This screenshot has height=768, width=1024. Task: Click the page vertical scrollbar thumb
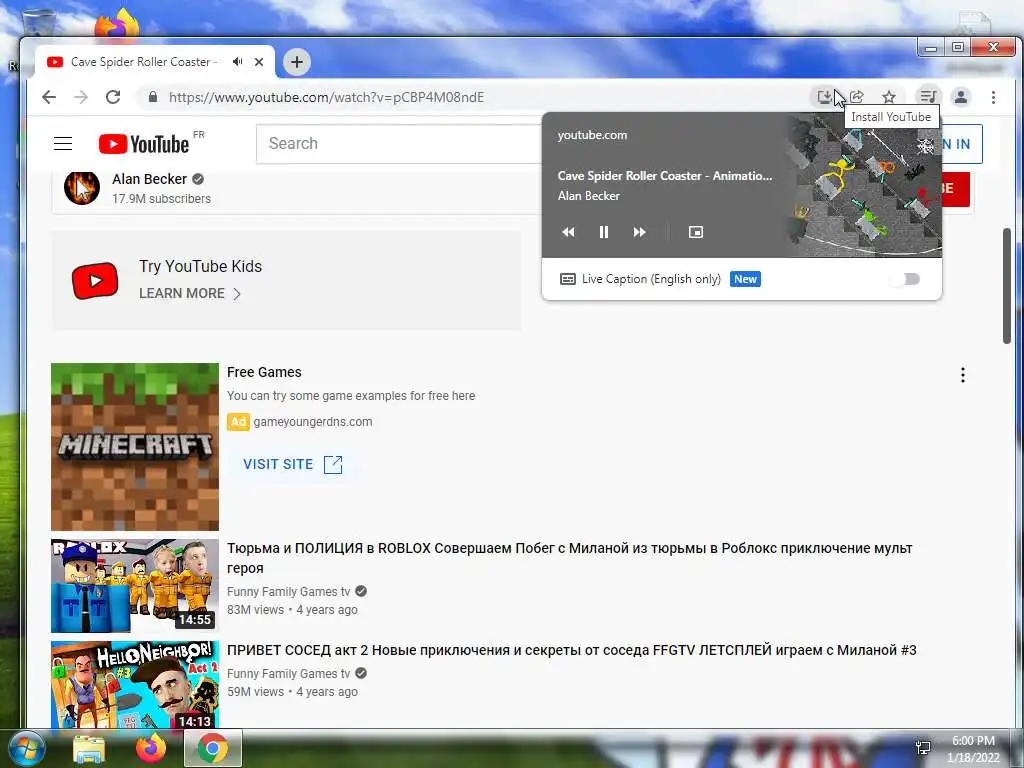point(1006,285)
